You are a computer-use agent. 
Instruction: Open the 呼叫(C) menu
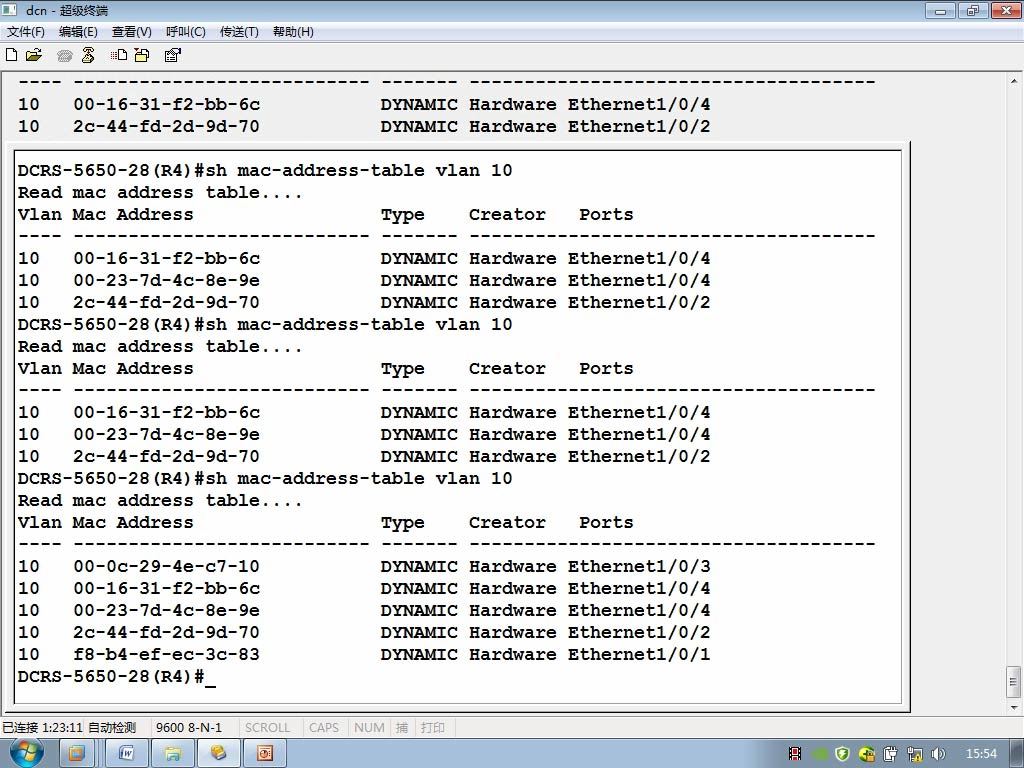(185, 31)
